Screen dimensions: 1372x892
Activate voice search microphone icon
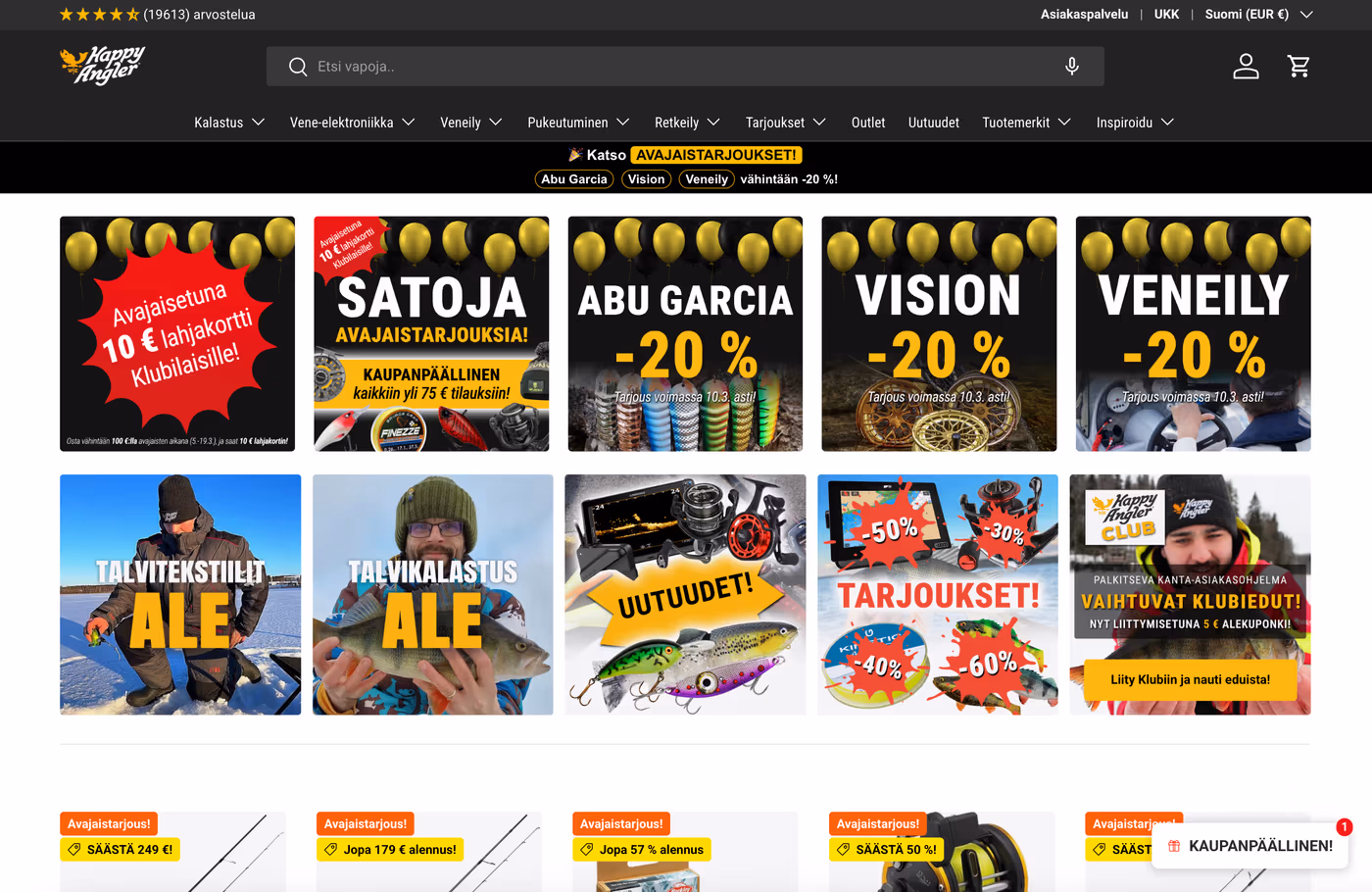click(1072, 66)
